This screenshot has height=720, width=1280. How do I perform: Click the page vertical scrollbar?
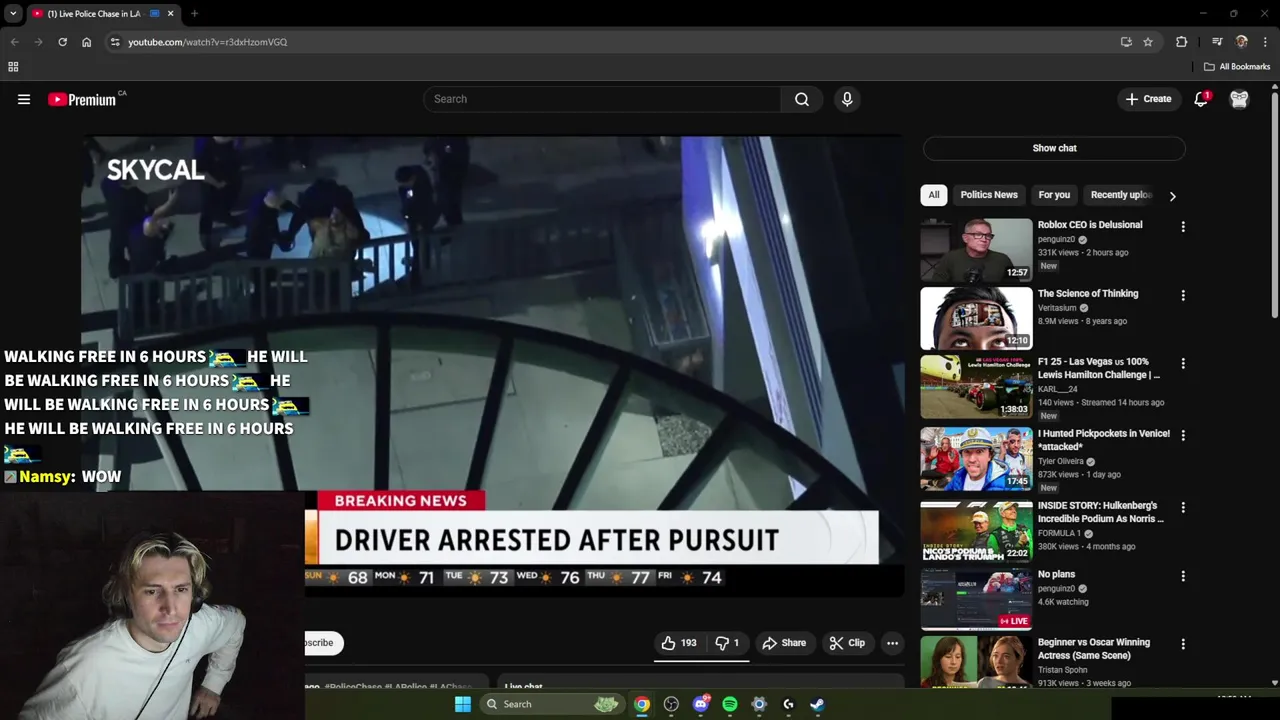pos(1274,205)
